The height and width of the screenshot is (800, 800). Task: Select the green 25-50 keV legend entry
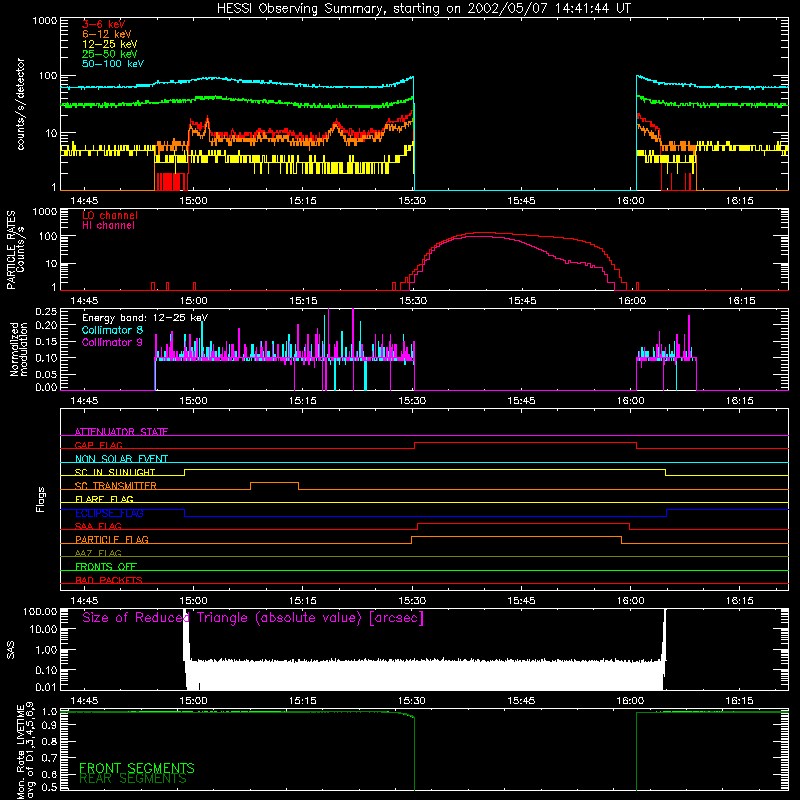click(110, 54)
